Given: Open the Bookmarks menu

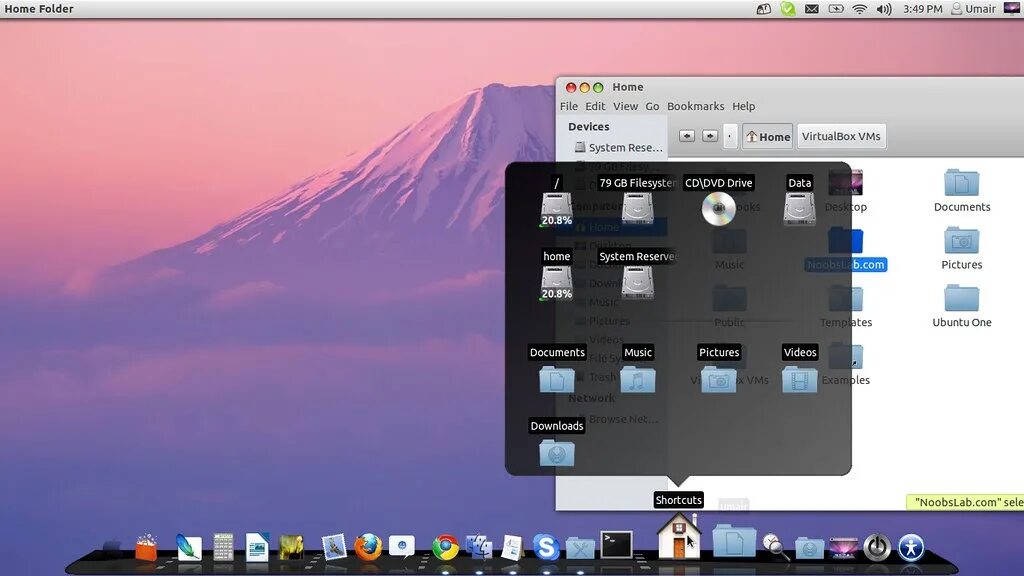Looking at the screenshot, I should click(696, 106).
